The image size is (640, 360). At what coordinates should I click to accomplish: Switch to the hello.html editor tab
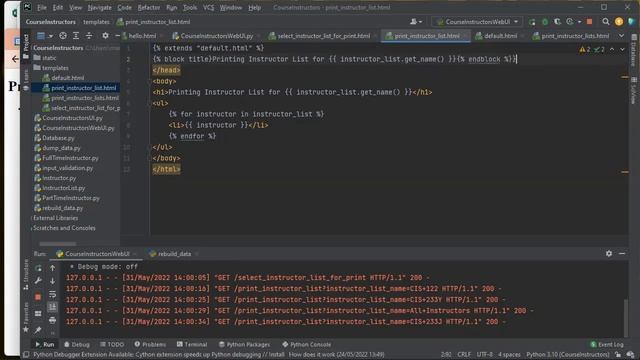click(x=142, y=36)
